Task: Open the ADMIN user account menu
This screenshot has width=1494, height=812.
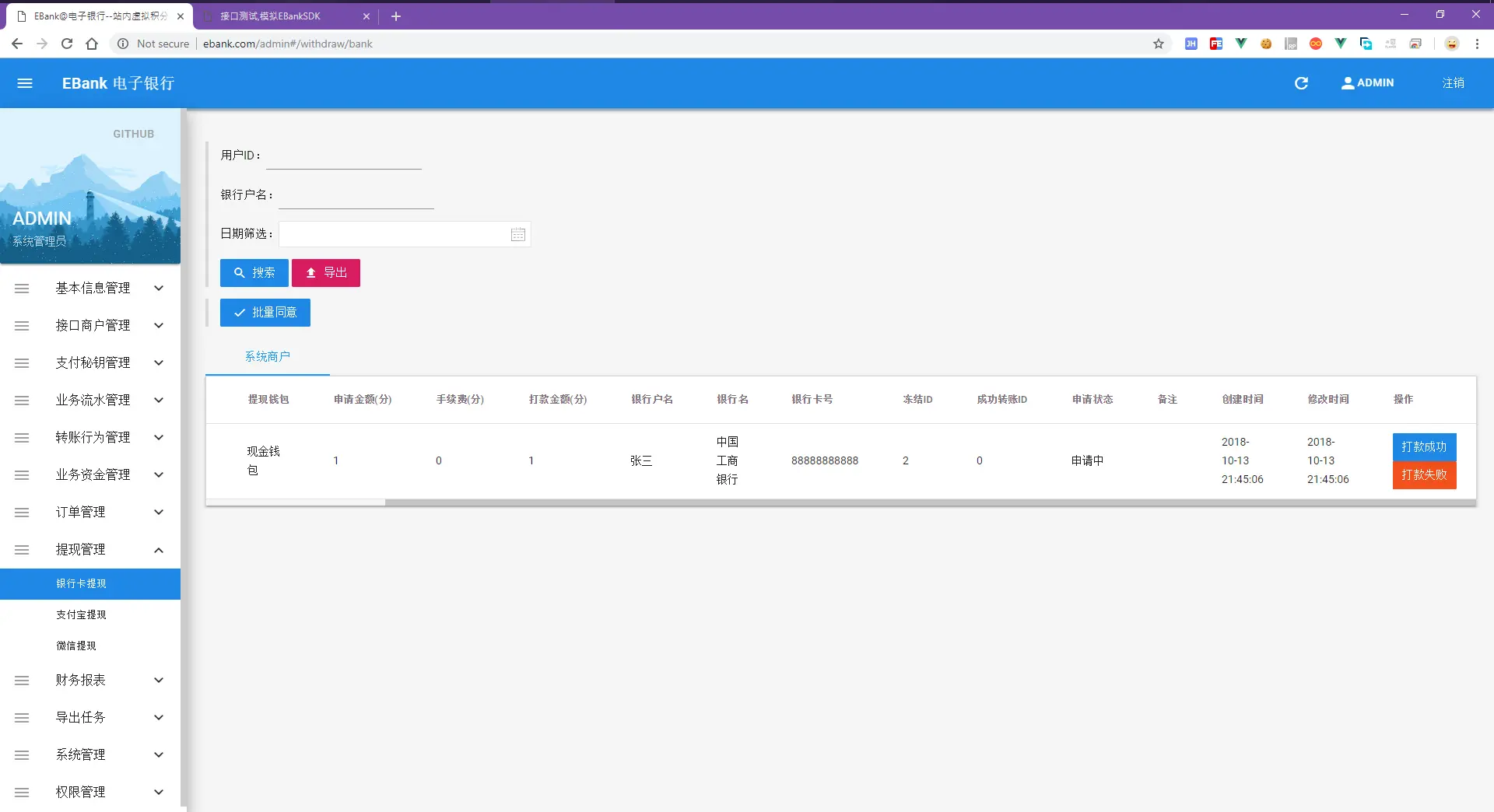Action: coord(1367,83)
